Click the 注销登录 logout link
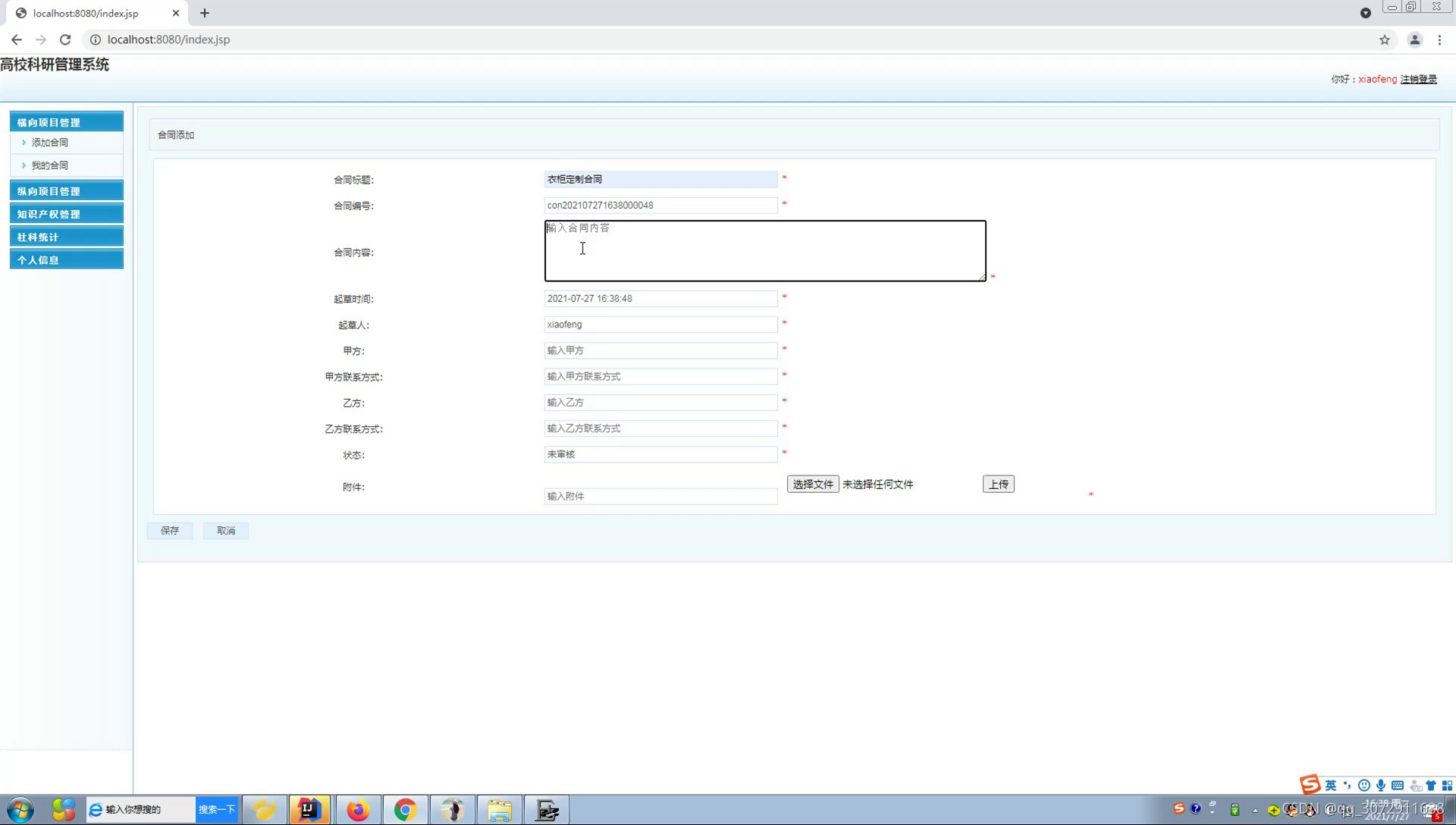 pos(1418,79)
